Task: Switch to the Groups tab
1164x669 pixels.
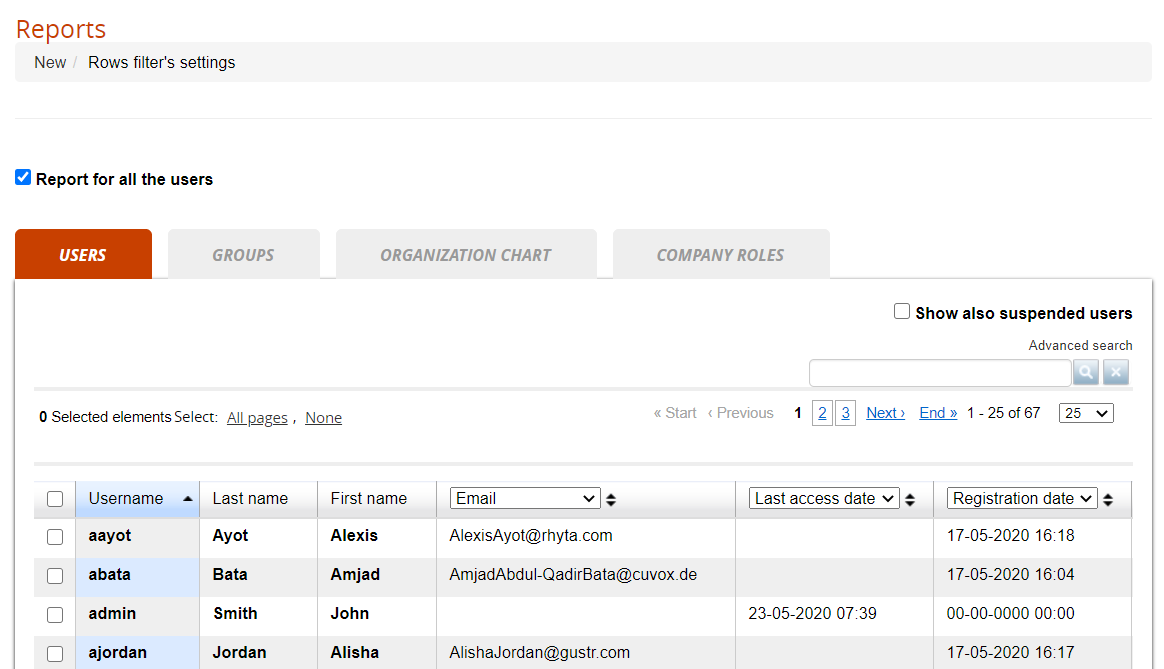Action: (x=243, y=255)
